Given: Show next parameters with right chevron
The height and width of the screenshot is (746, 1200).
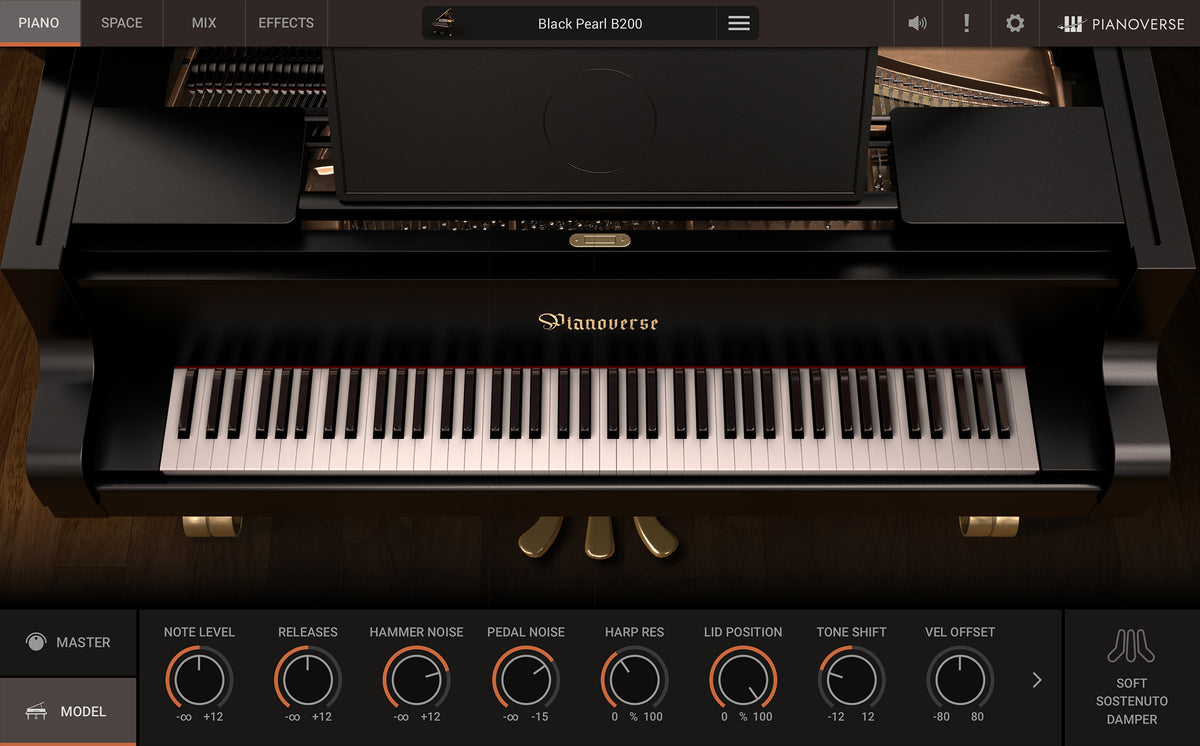Looking at the screenshot, I should (1037, 680).
